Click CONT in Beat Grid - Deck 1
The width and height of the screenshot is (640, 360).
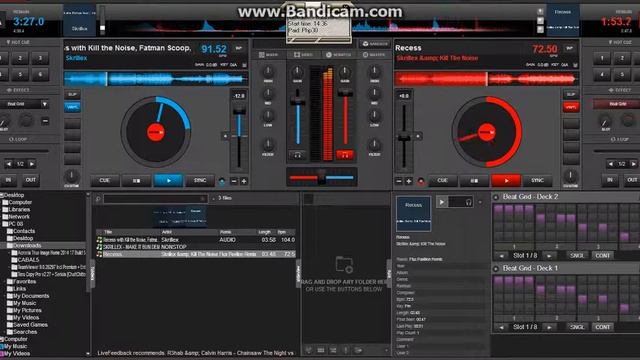pos(603,327)
